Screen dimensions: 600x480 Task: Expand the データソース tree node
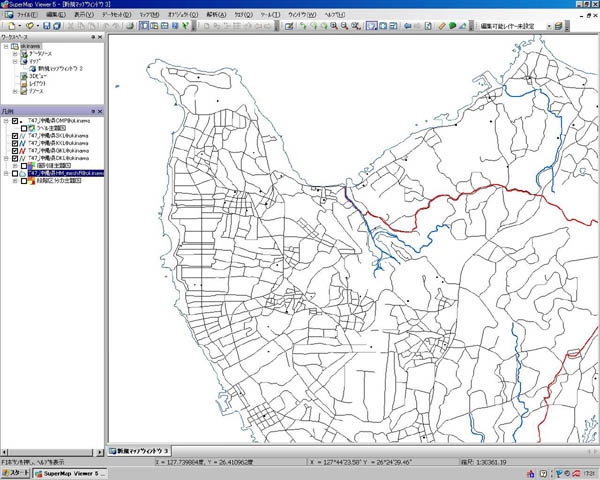[x=15, y=53]
